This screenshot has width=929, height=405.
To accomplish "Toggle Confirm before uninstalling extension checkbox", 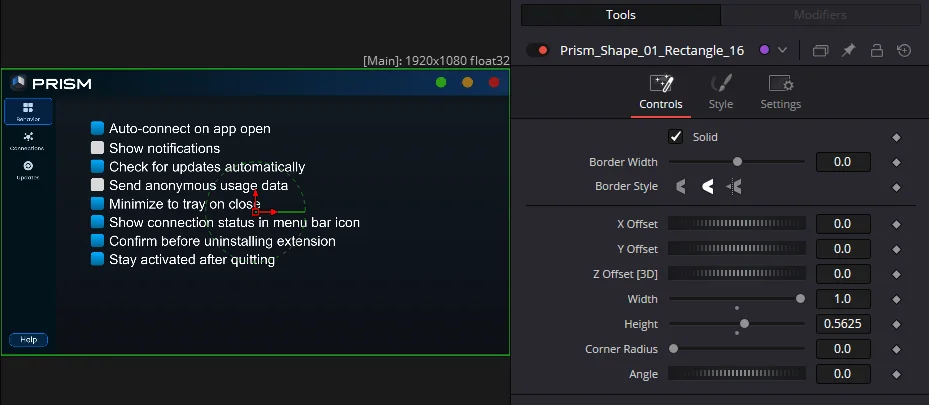I will (x=97, y=240).
